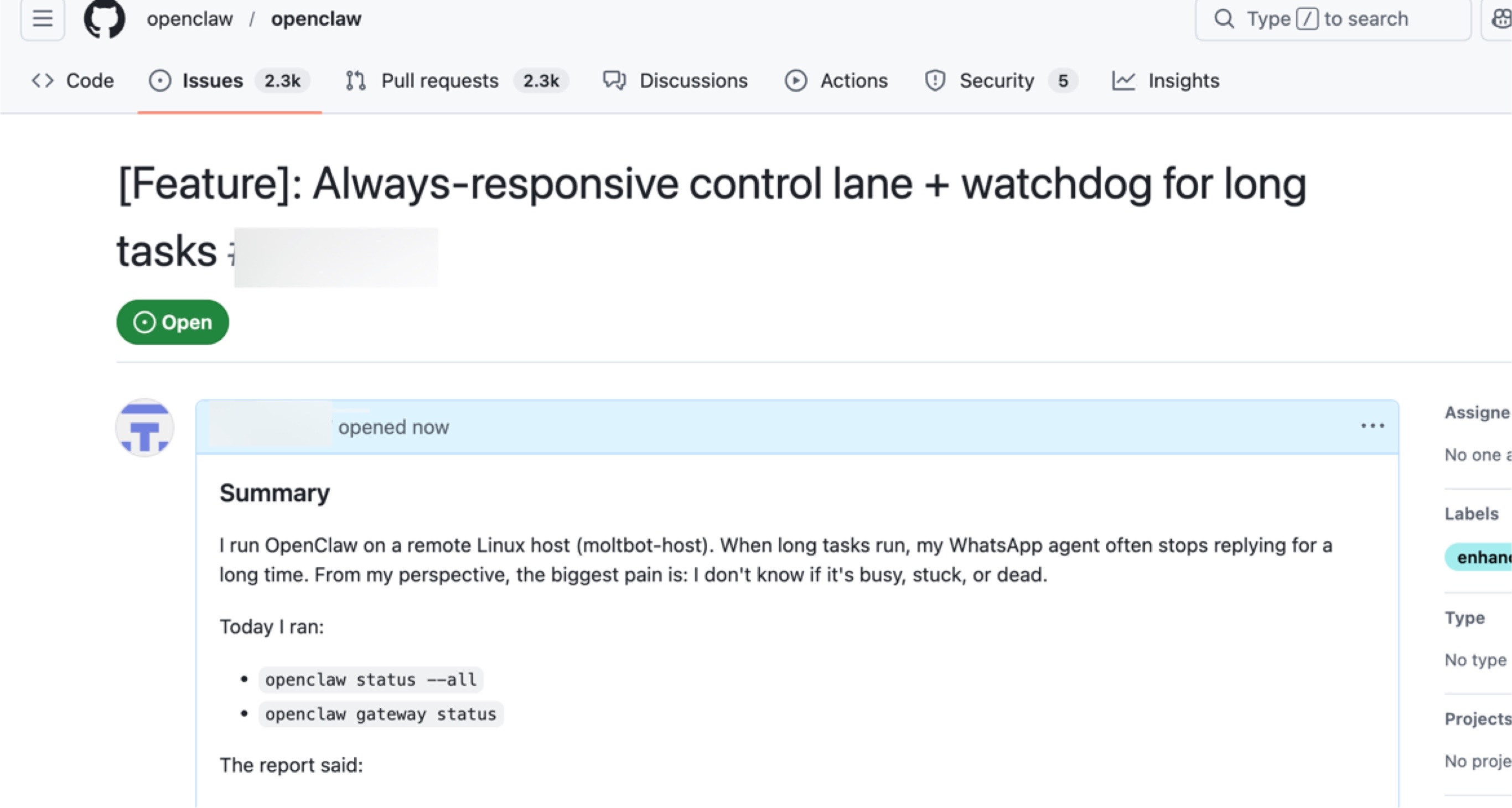Click the Code tab brackets icon

[43, 80]
